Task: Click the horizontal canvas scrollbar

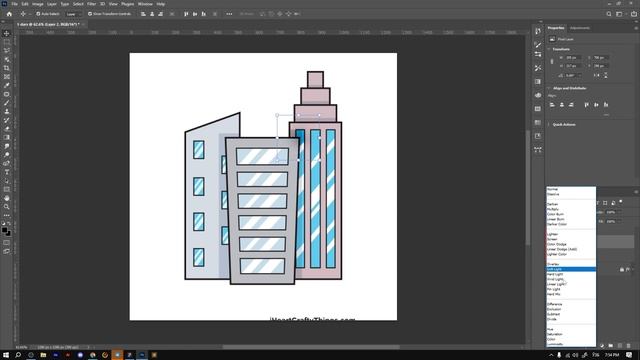Action: (x=311, y=347)
